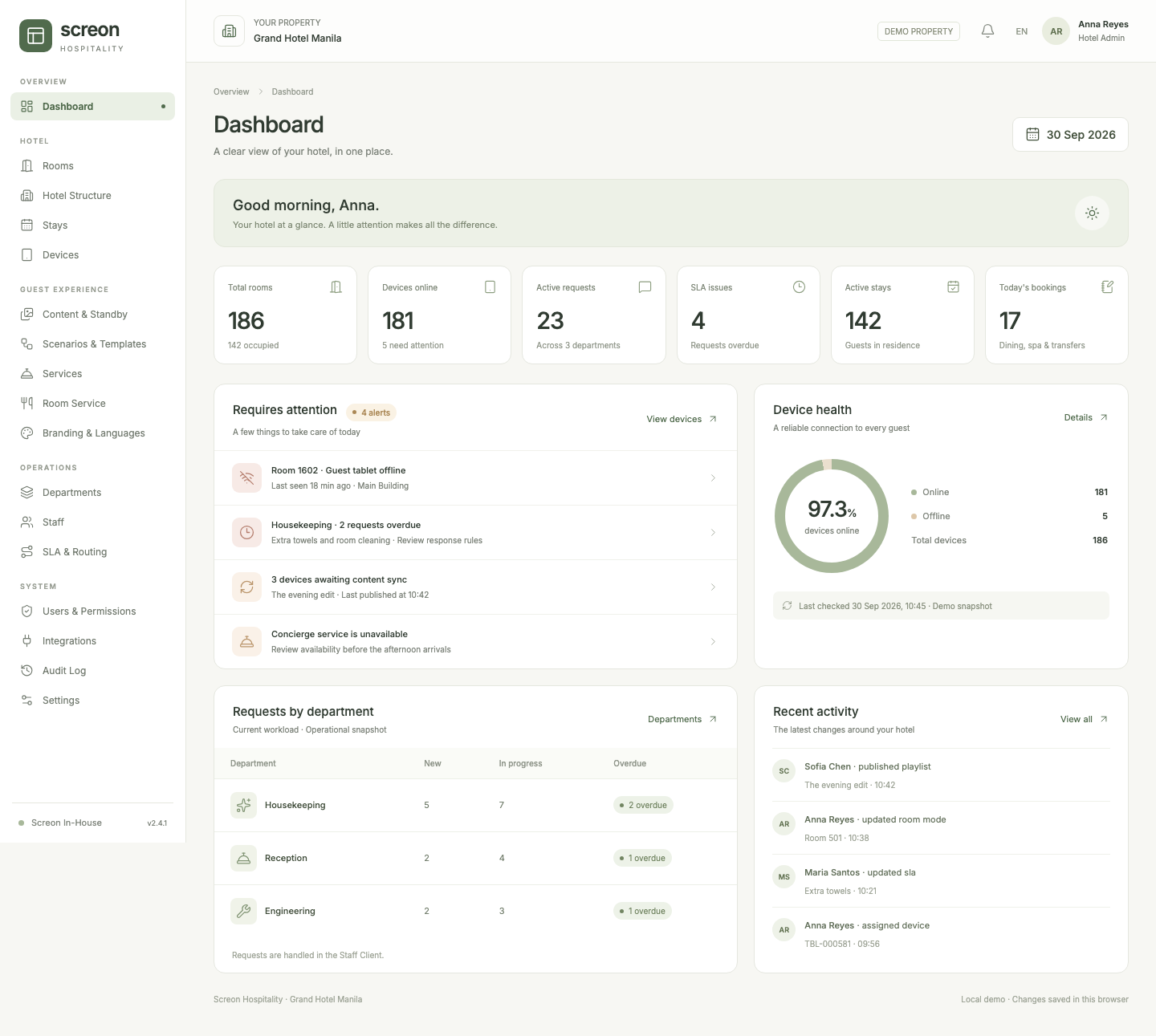Click Overview in the breadcrumb
Screen dimensions: 1156x1036
pos(231,91)
